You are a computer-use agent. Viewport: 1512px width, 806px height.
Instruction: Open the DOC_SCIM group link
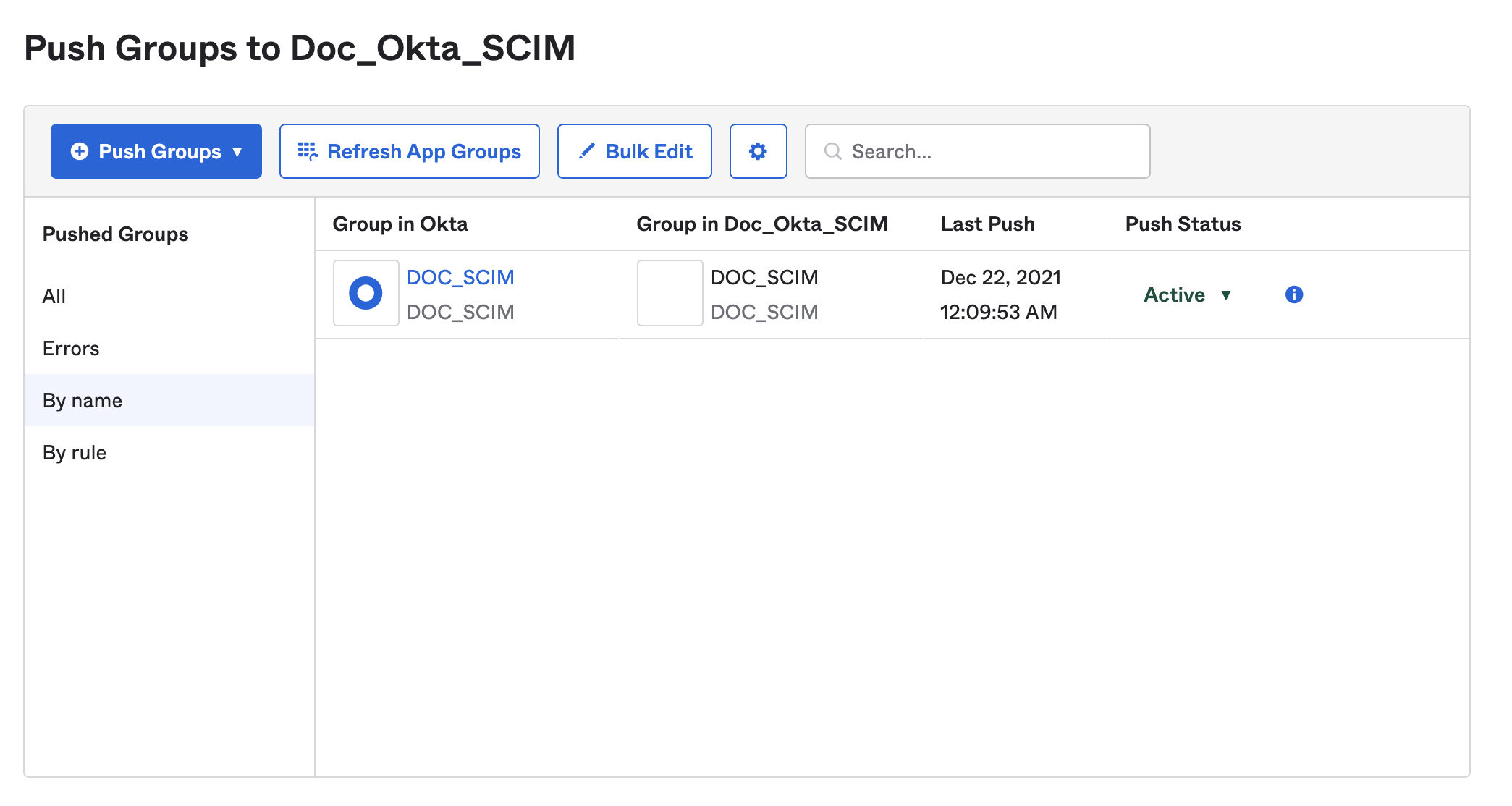click(x=460, y=277)
